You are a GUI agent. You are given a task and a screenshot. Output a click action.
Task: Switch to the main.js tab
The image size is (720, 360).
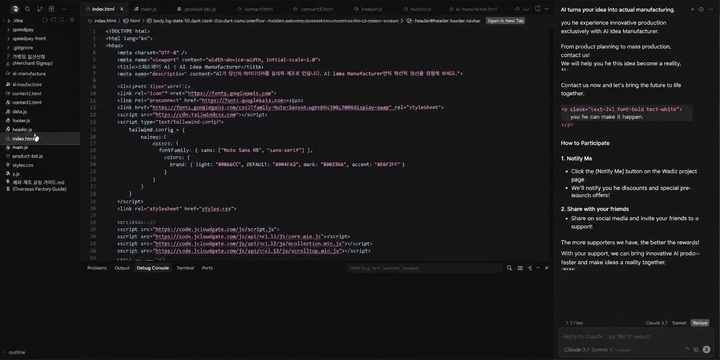tap(145, 9)
